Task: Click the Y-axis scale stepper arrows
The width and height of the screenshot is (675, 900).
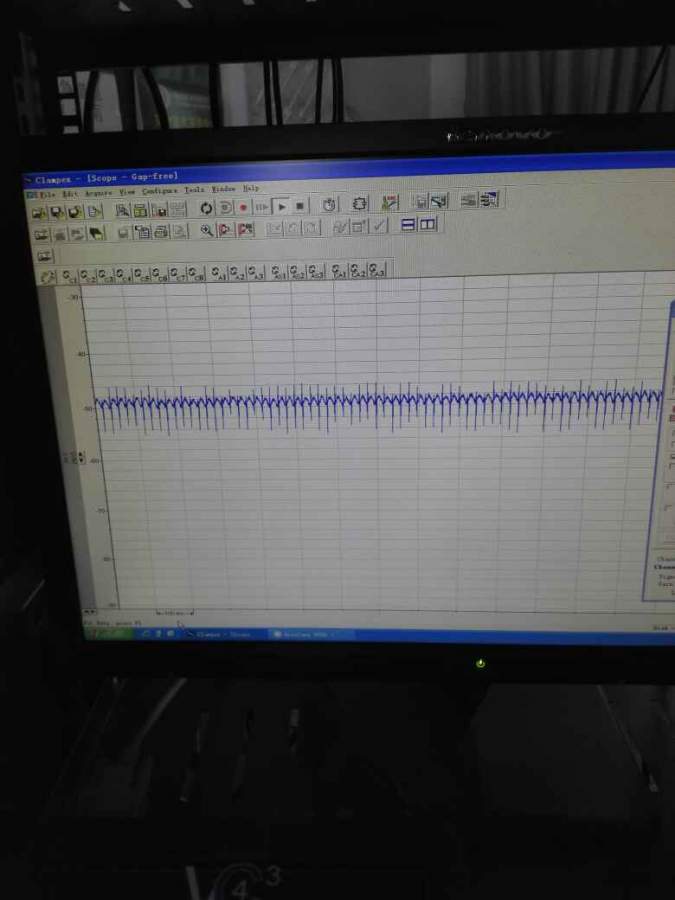Action: 80,457
